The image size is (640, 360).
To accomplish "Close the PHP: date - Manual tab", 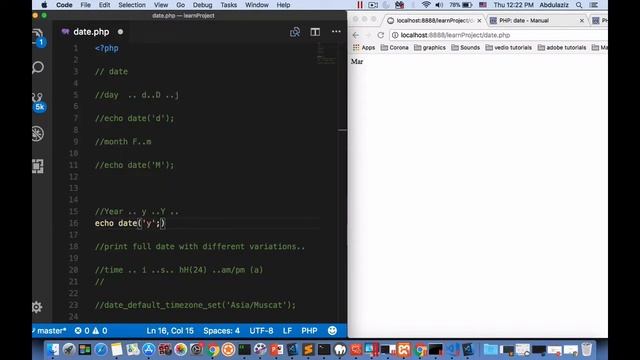I will (582, 20).
